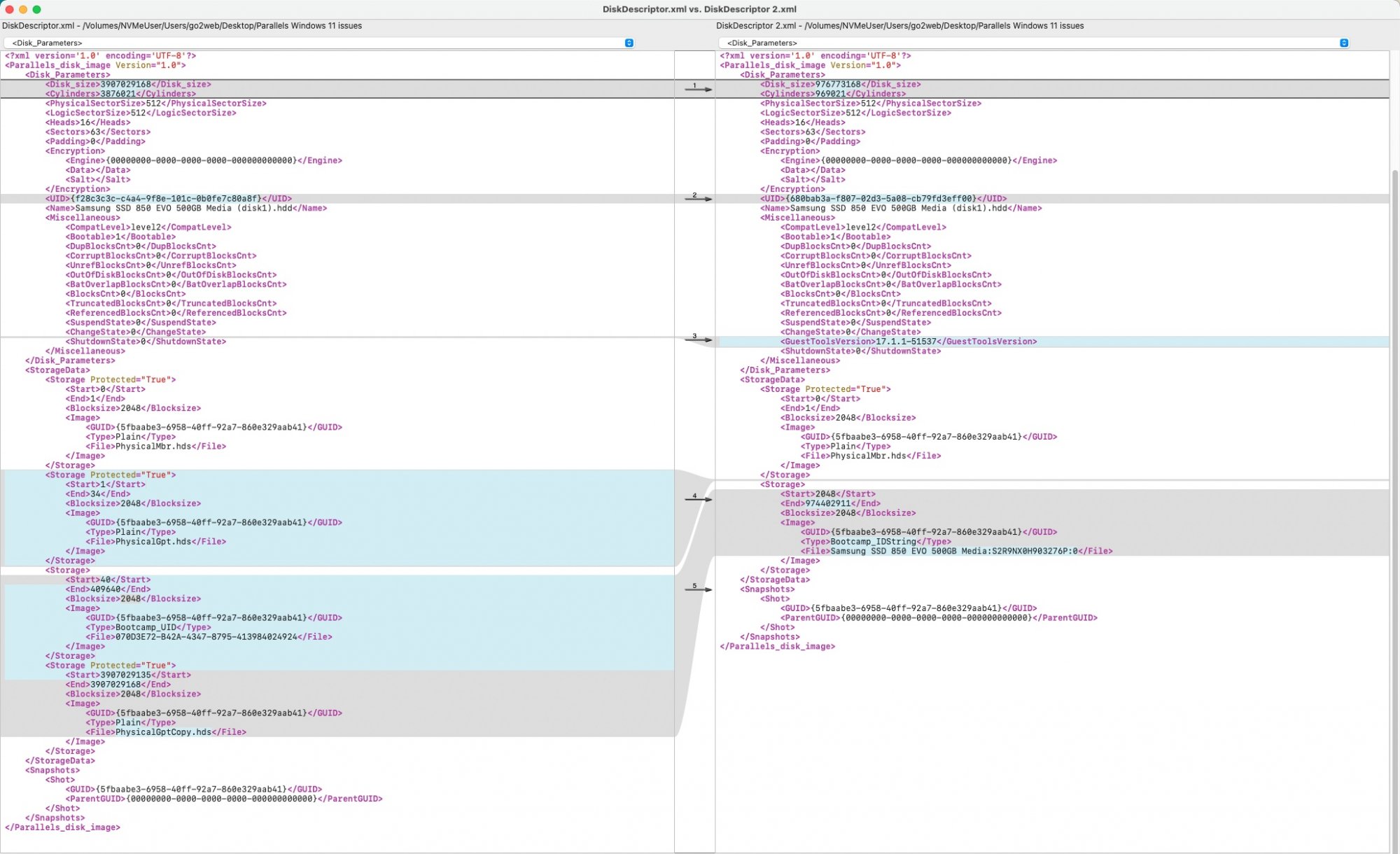Click right pane Disk_size 976773168 line
The height and width of the screenshot is (854, 1400).
840,84
